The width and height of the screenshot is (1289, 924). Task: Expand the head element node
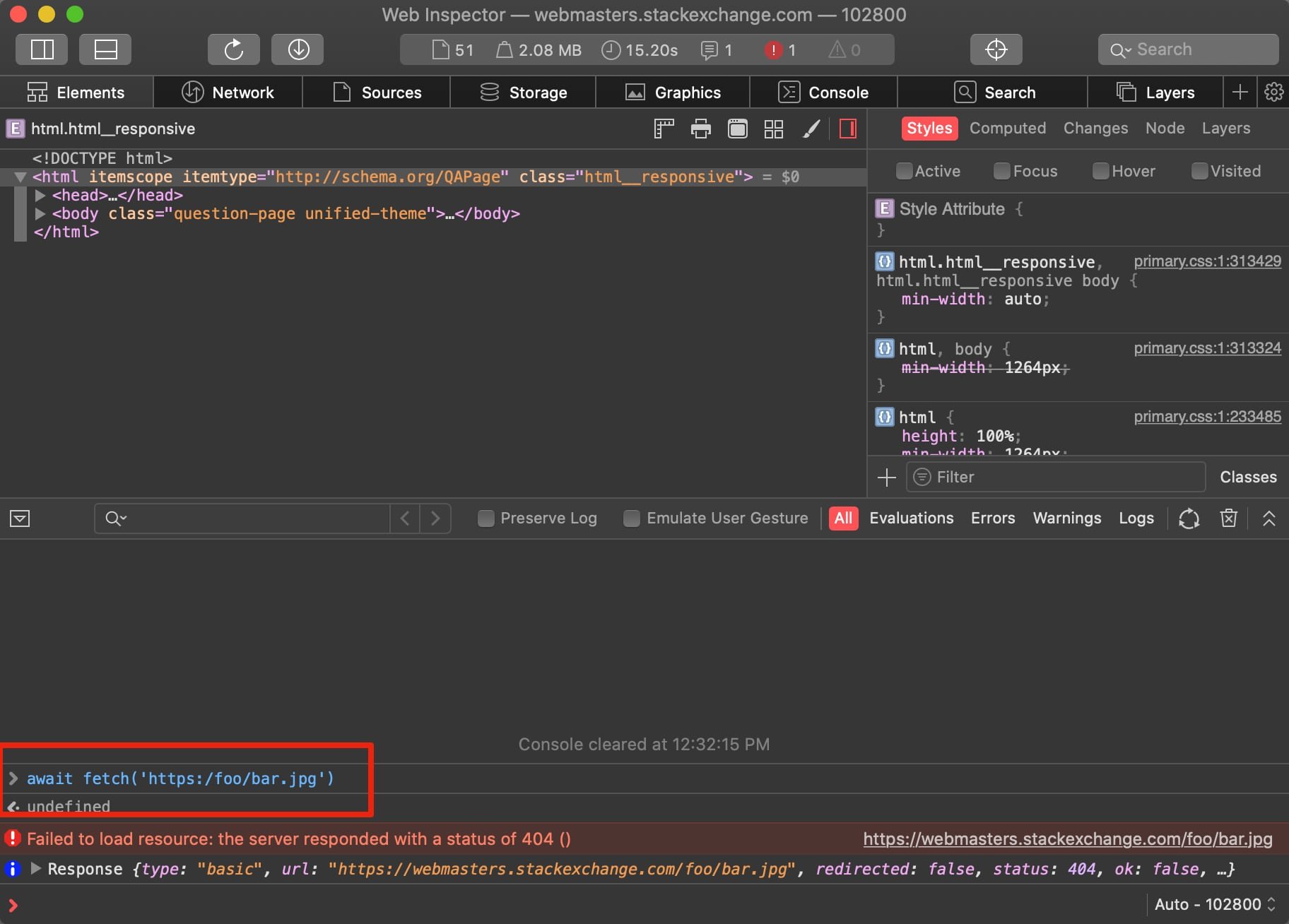click(x=40, y=195)
